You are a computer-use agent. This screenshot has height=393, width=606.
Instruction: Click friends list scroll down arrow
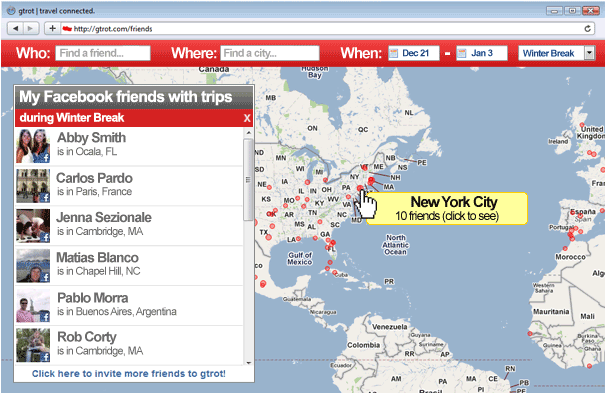pyautogui.click(x=249, y=363)
